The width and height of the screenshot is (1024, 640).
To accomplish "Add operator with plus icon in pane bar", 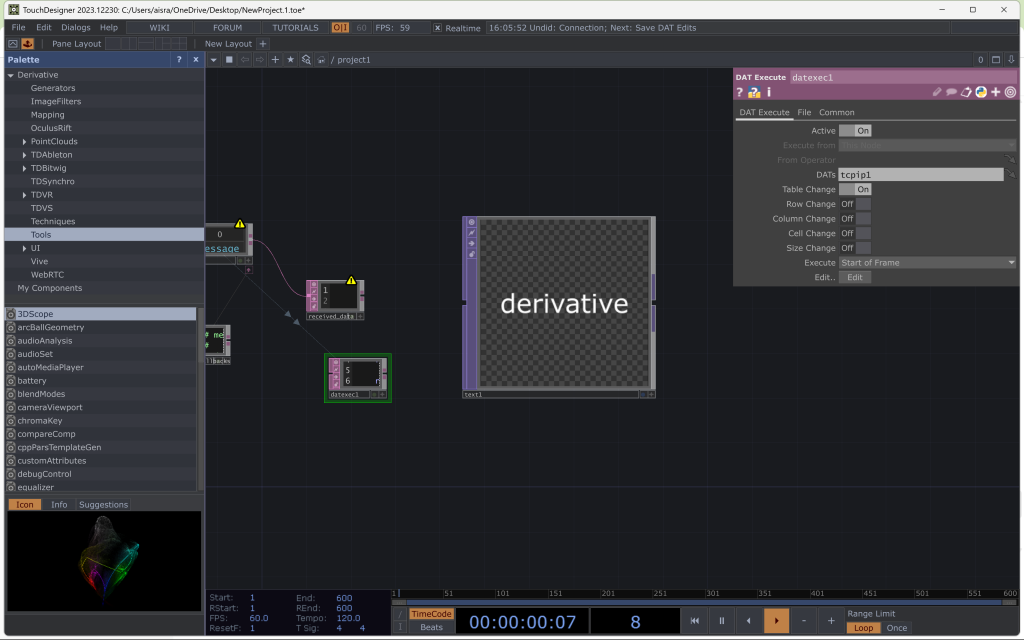I will click(x=275, y=59).
